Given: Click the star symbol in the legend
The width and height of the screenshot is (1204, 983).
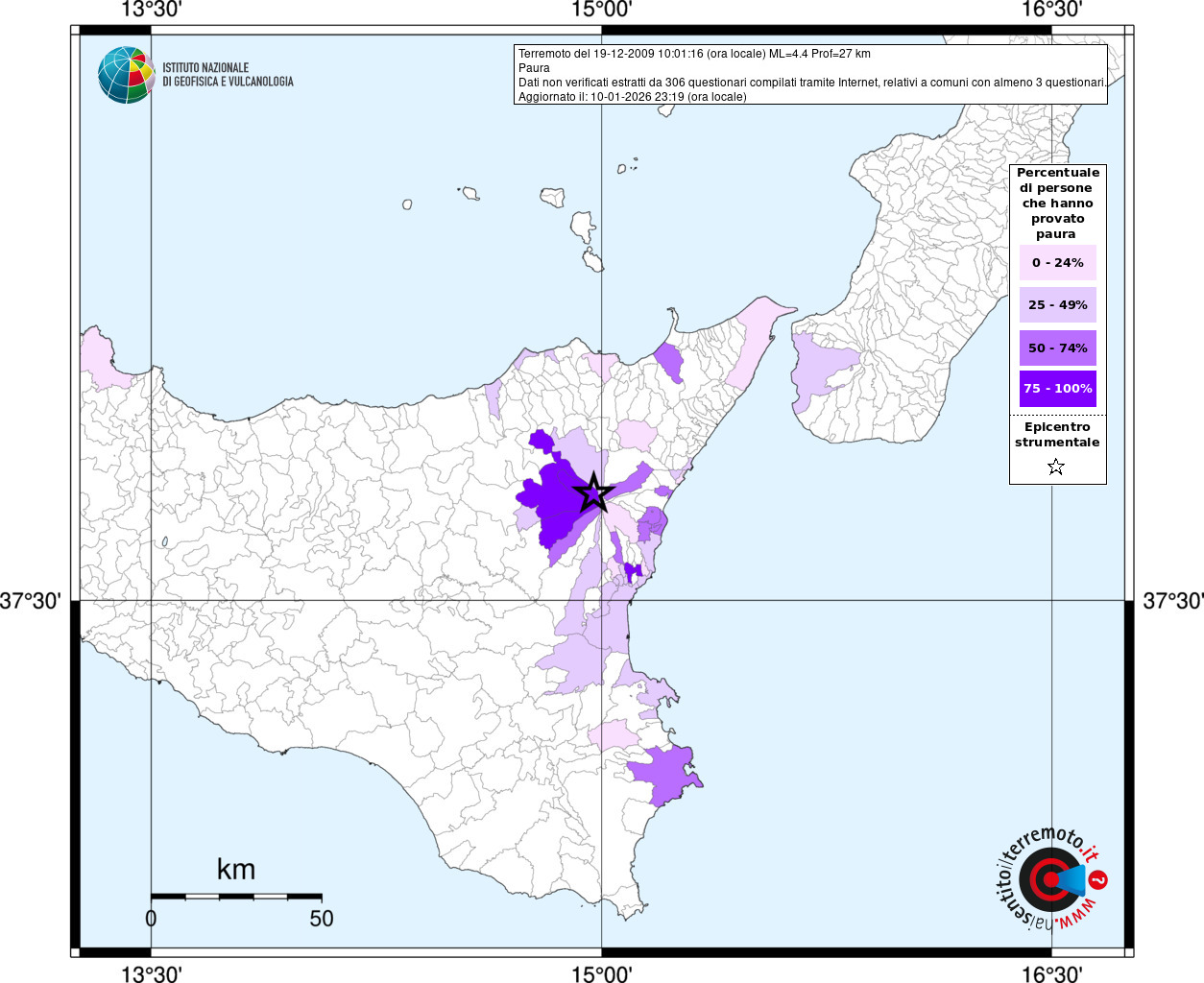Looking at the screenshot, I should click(x=1056, y=468).
